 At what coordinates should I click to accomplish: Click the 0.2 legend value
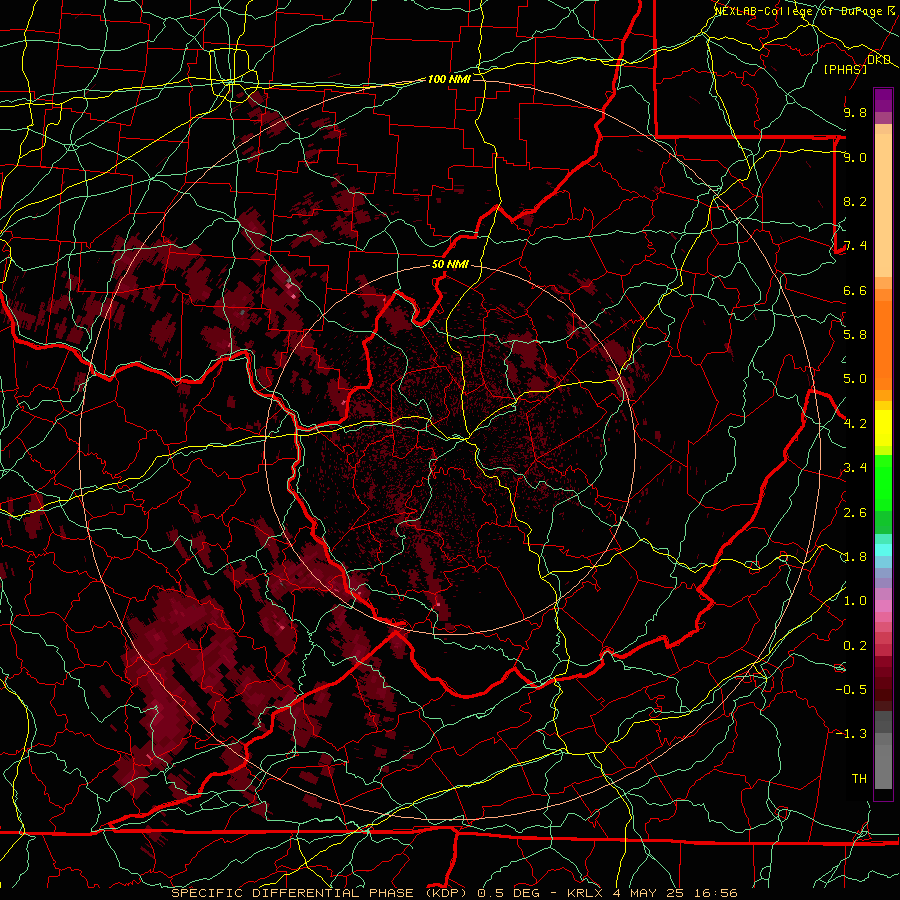[x=855, y=646]
